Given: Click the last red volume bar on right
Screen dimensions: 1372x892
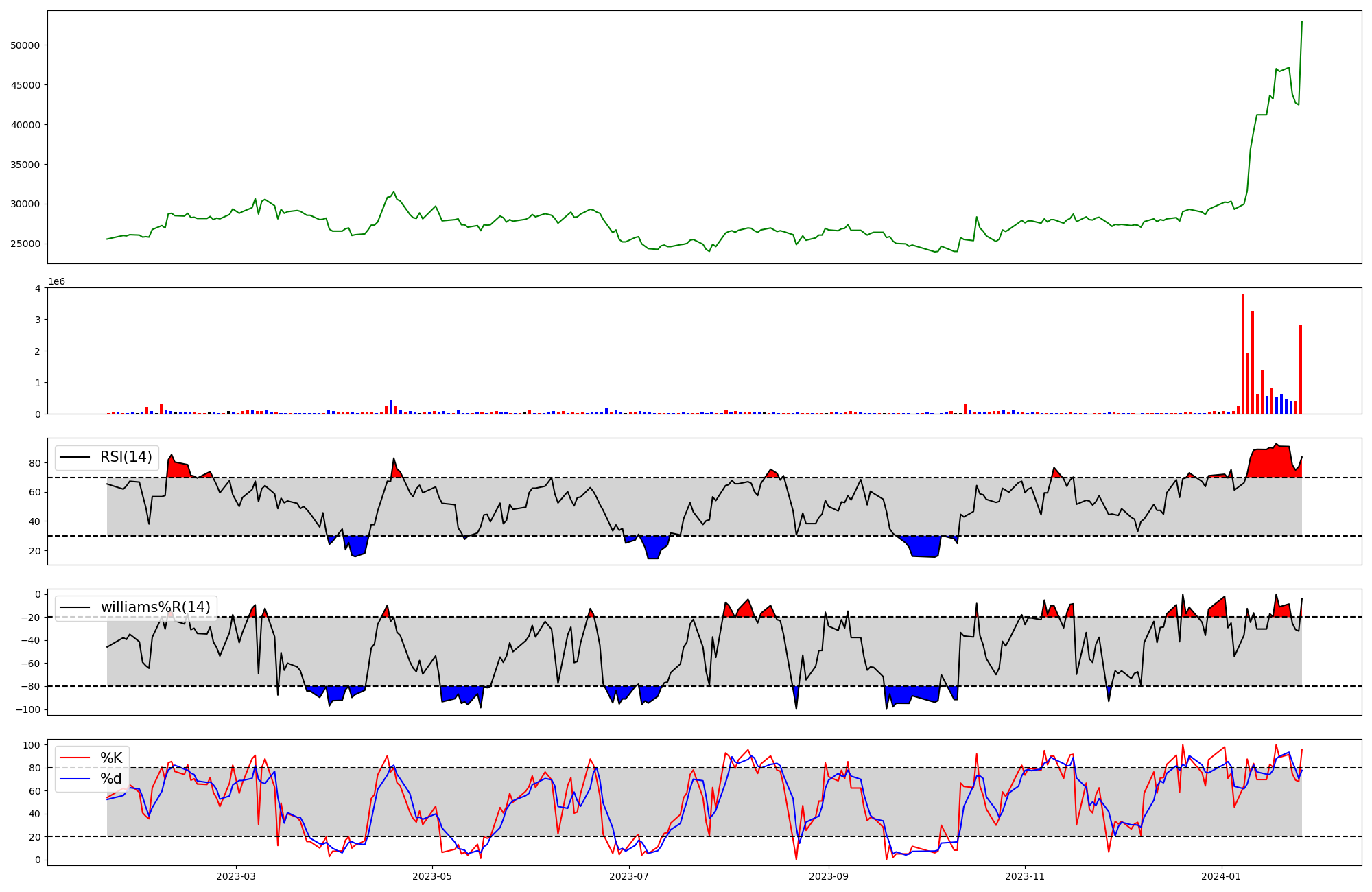Looking at the screenshot, I should tap(1301, 371).
